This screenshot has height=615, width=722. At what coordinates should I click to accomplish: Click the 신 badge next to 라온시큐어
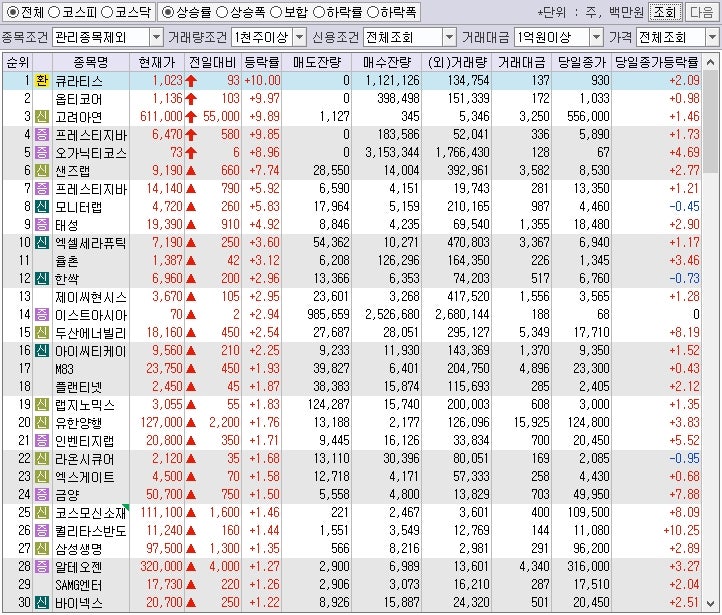click(x=42, y=458)
